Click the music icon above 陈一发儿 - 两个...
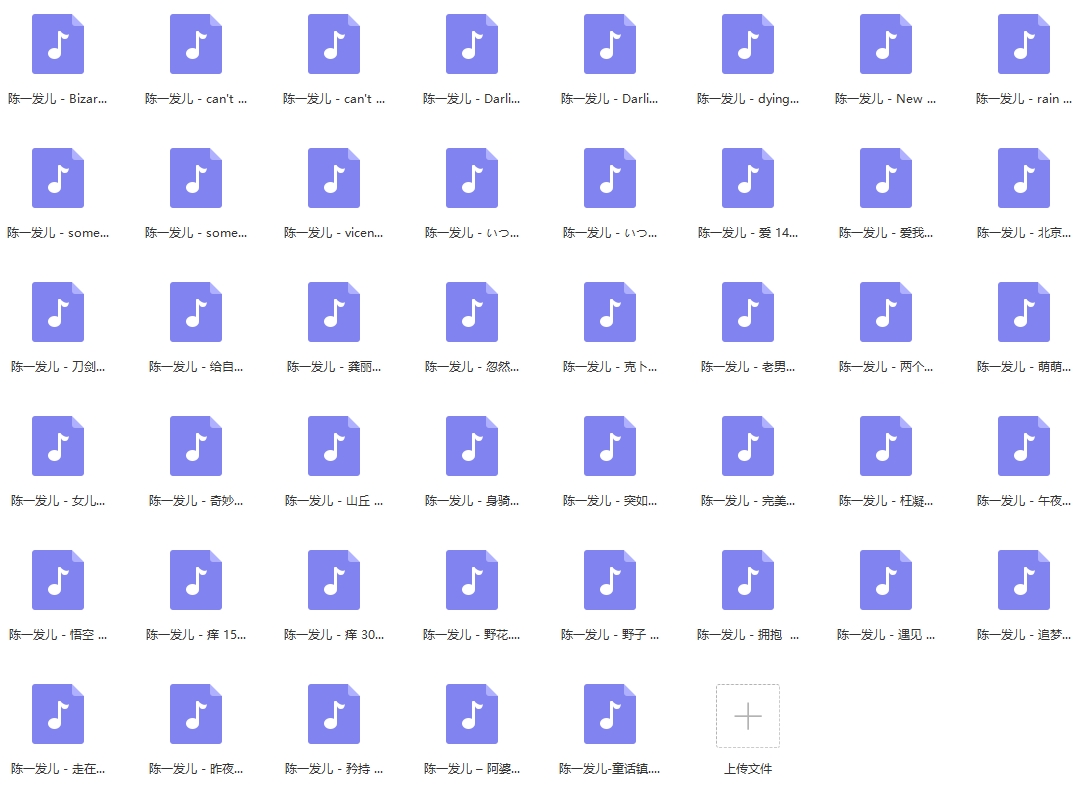1078x791 pixels. point(886,313)
